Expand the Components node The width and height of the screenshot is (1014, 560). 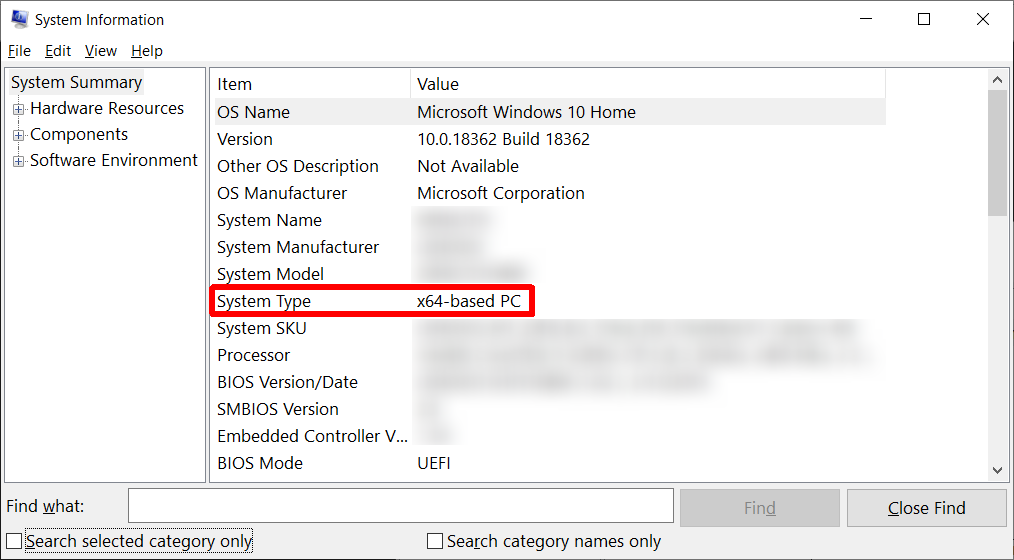point(18,135)
